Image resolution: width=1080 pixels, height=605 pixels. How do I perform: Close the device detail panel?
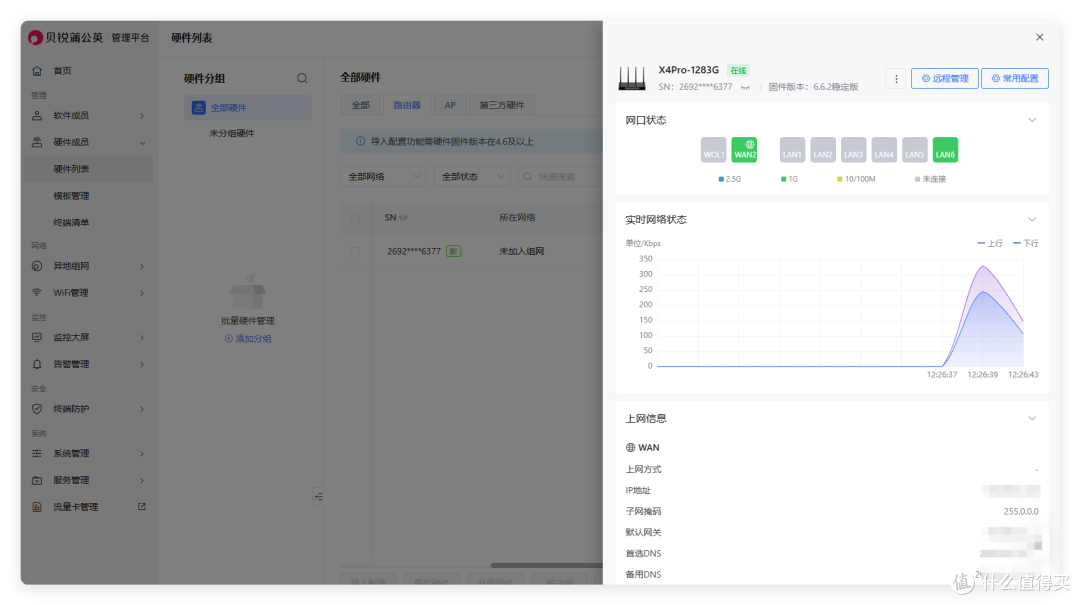1039,37
